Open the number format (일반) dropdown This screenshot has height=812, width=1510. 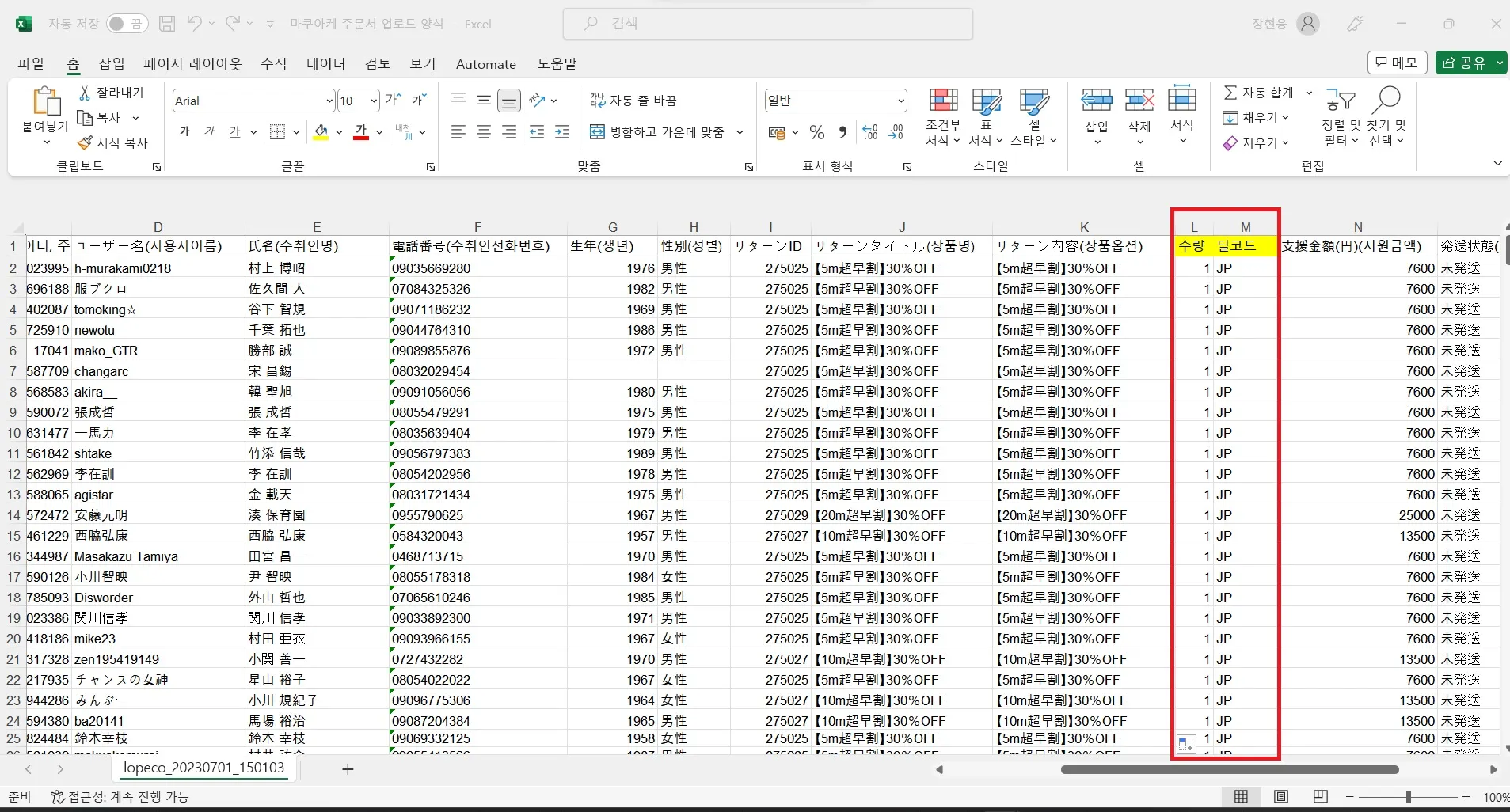click(901, 101)
